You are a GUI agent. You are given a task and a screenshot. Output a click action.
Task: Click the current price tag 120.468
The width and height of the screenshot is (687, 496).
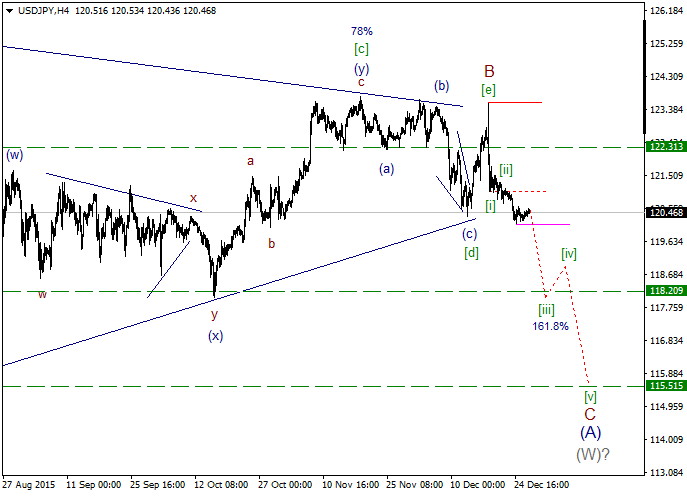point(666,213)
